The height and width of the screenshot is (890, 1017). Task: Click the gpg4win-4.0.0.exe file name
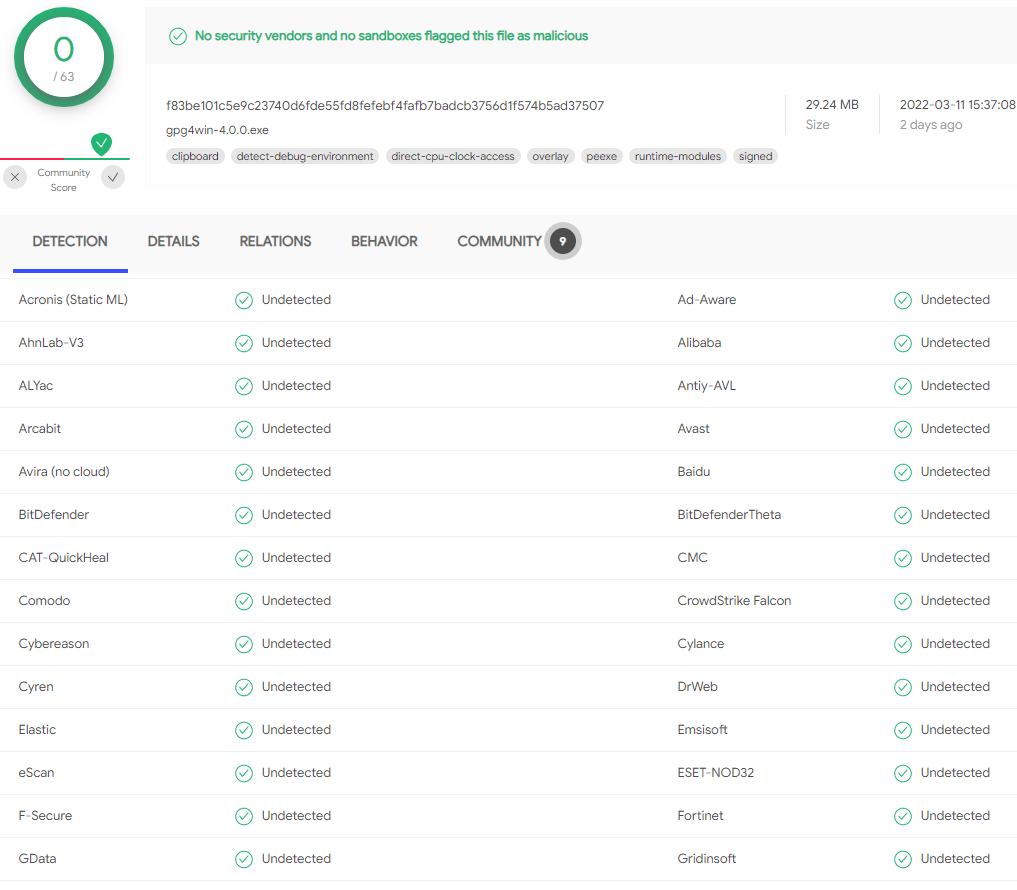tap(217, 130)
